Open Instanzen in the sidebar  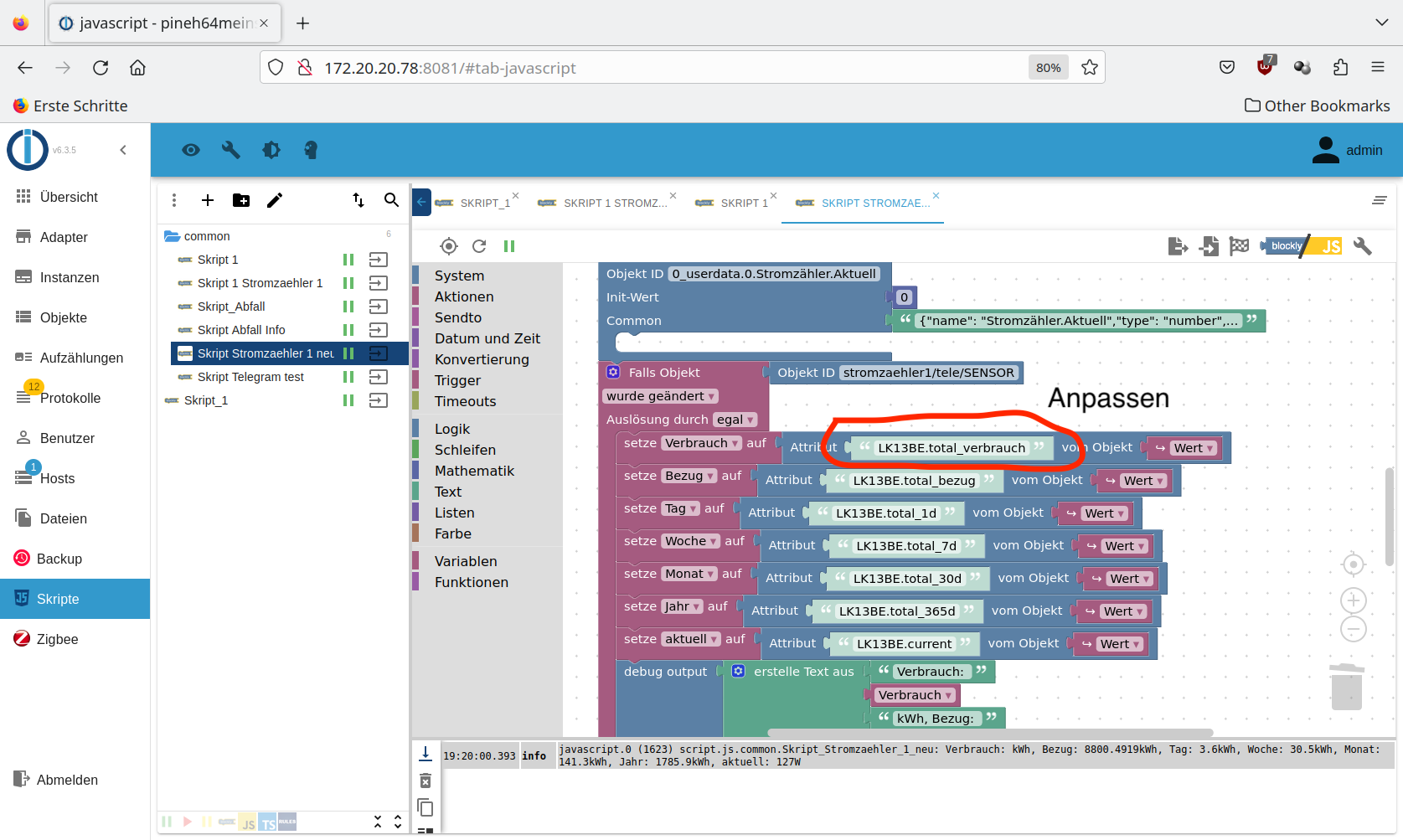[75, 277]
